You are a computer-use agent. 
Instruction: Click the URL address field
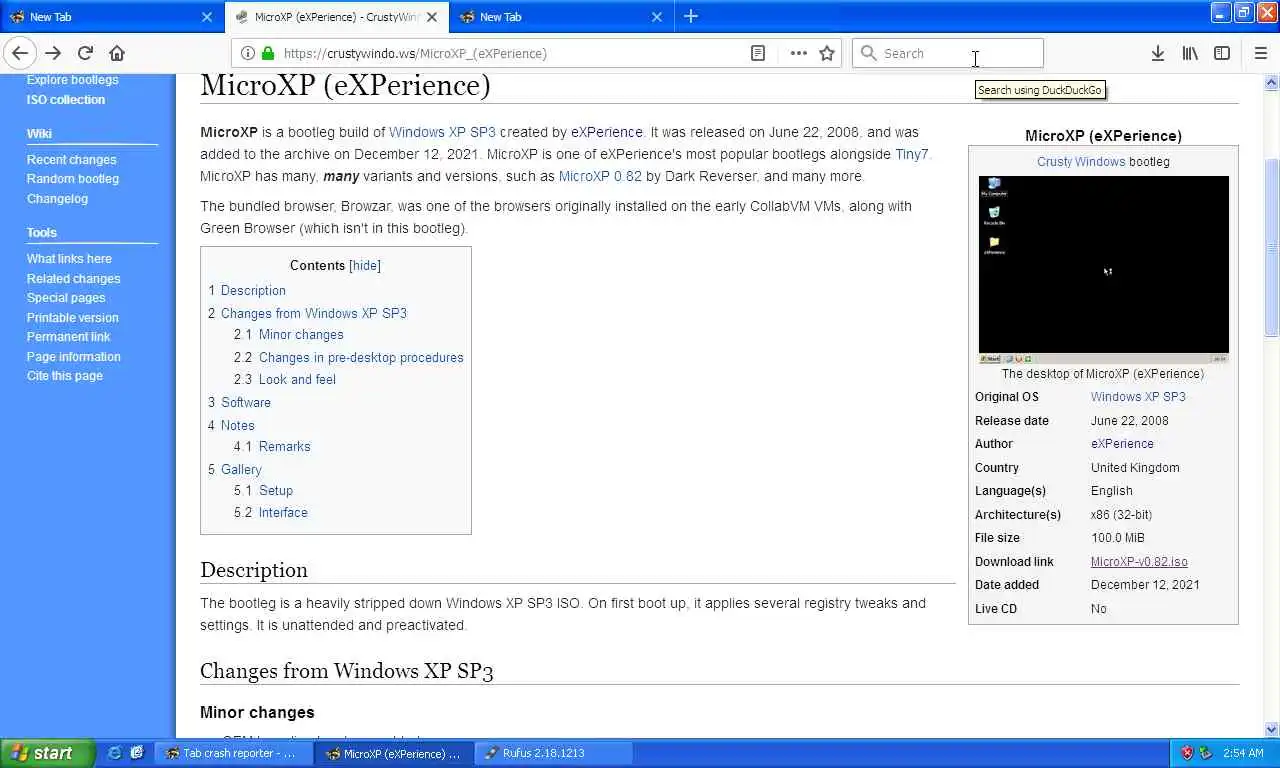coord(510,53)
